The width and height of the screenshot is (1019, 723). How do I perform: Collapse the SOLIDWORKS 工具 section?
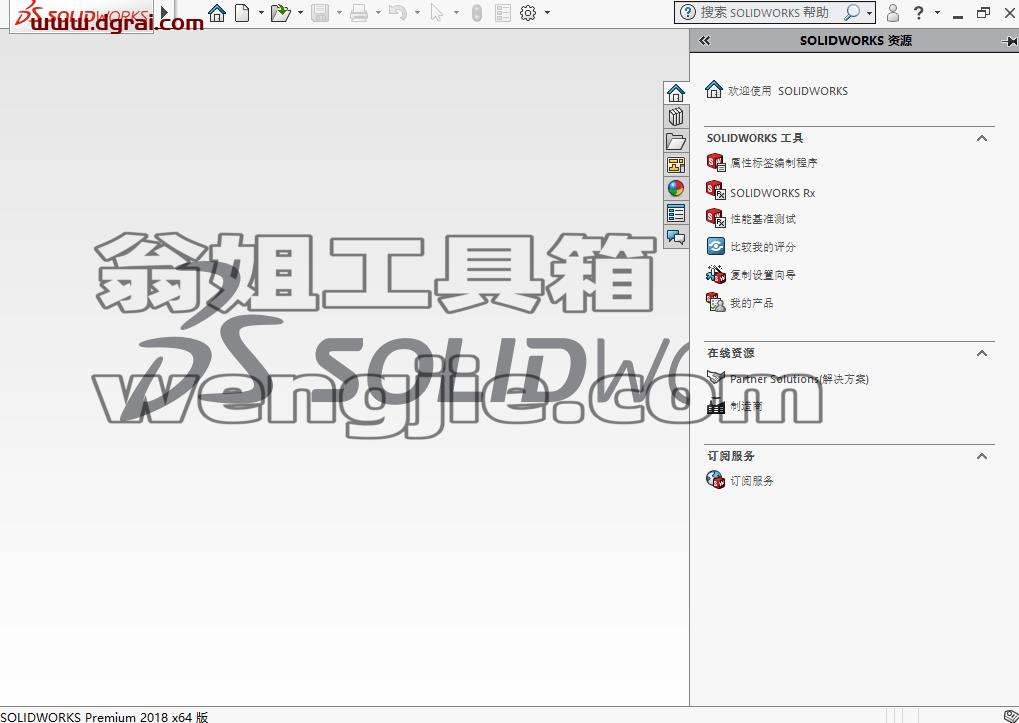click(x=982, y=138)
